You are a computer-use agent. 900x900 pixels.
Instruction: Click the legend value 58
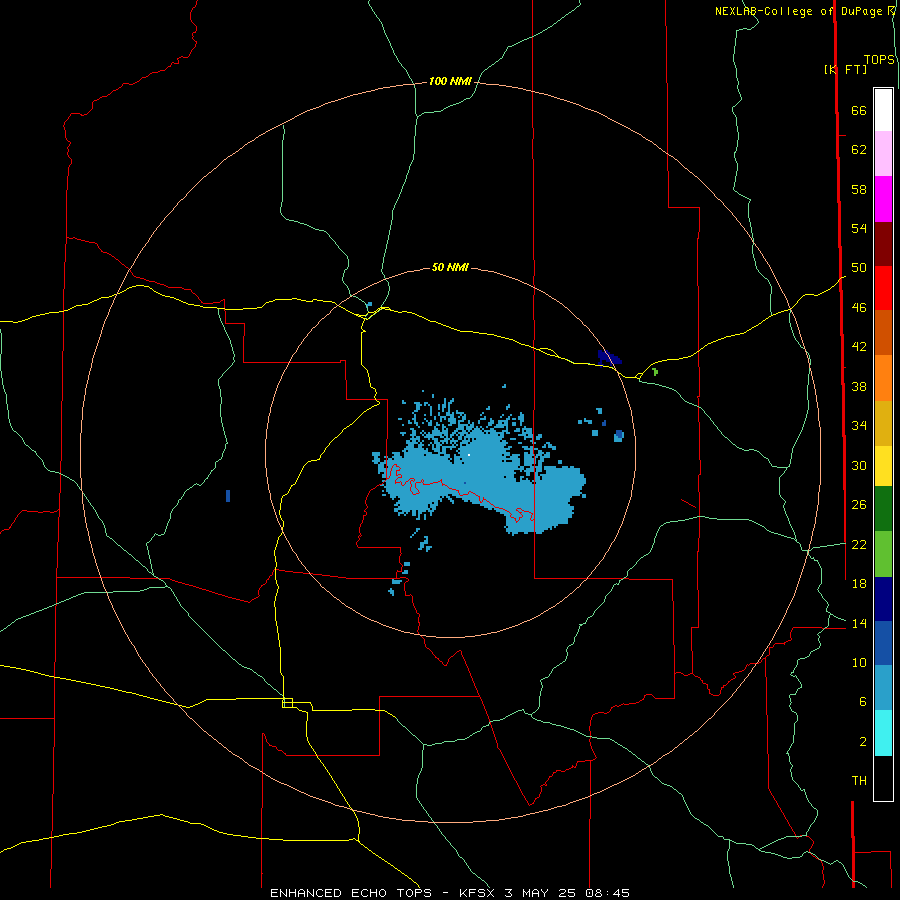pos(859,189)
